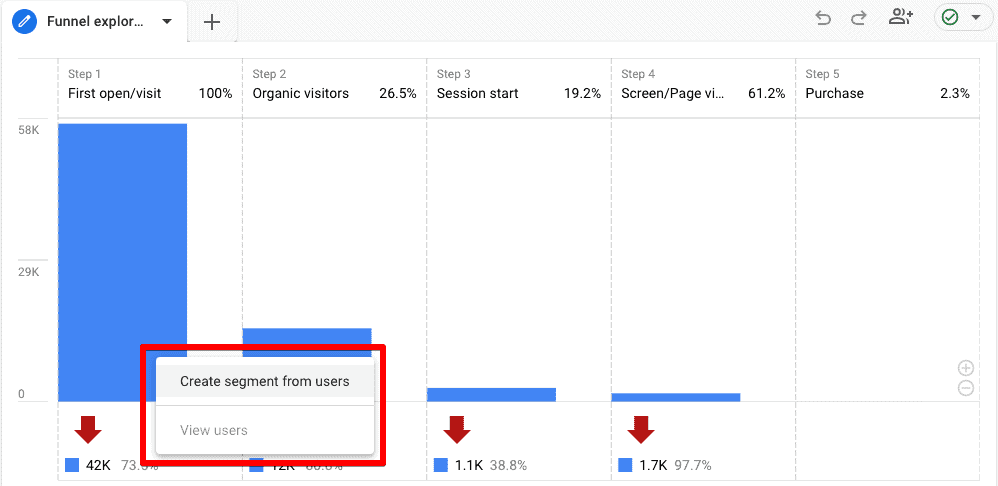Click the green checkmark status icon
The width and height of the screenshot is (998, 486).
[950, 18]
